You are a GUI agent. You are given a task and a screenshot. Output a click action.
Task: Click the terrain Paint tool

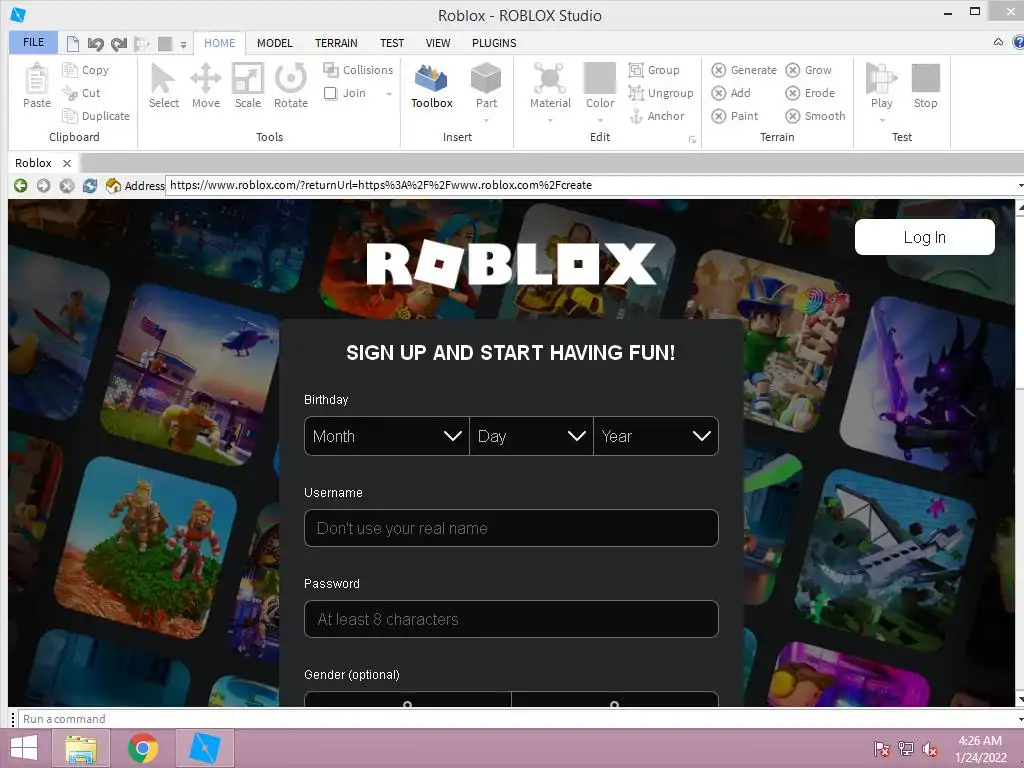coord(735,116)
